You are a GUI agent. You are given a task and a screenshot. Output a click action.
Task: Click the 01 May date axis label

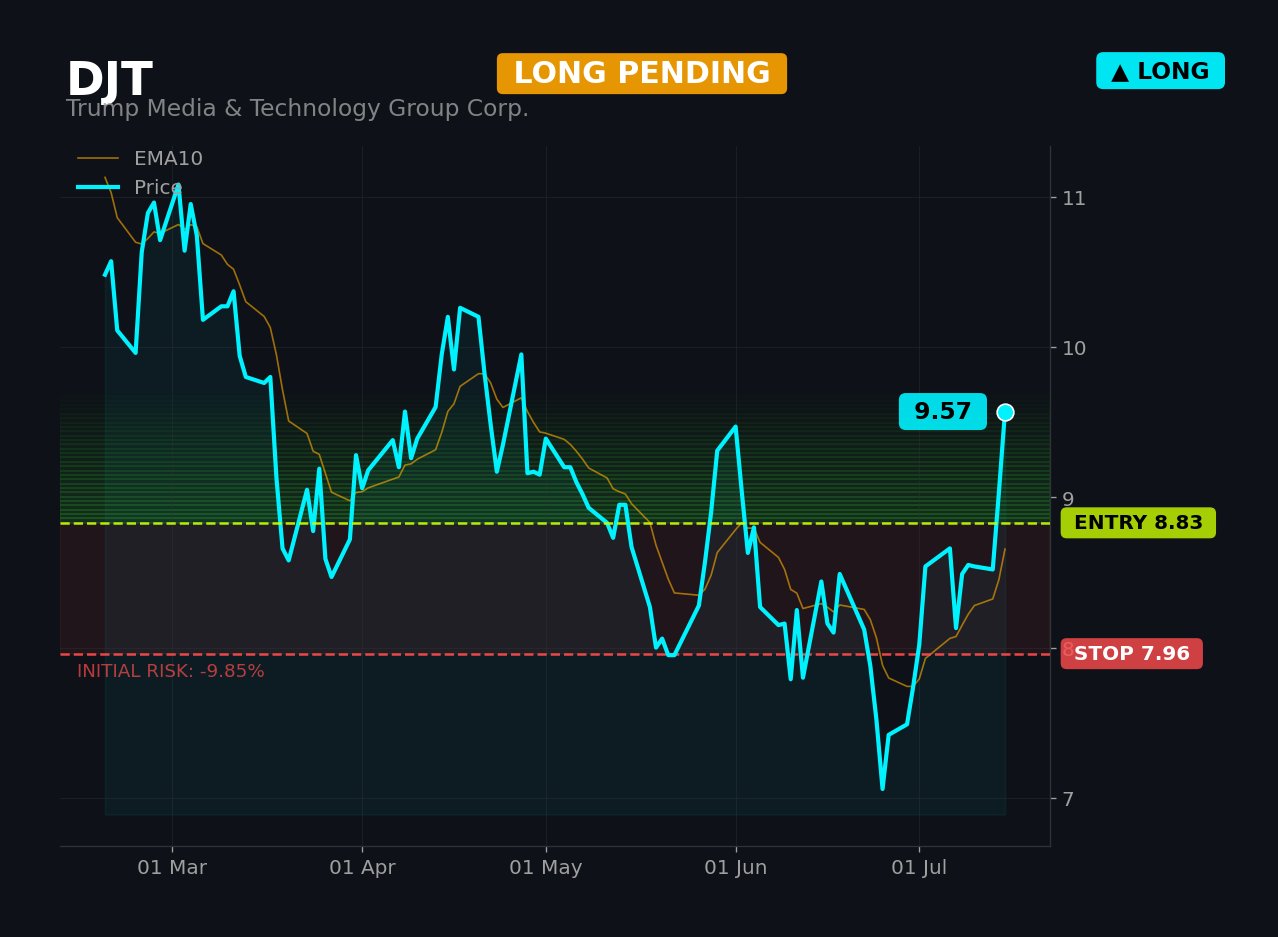[546, 868]
